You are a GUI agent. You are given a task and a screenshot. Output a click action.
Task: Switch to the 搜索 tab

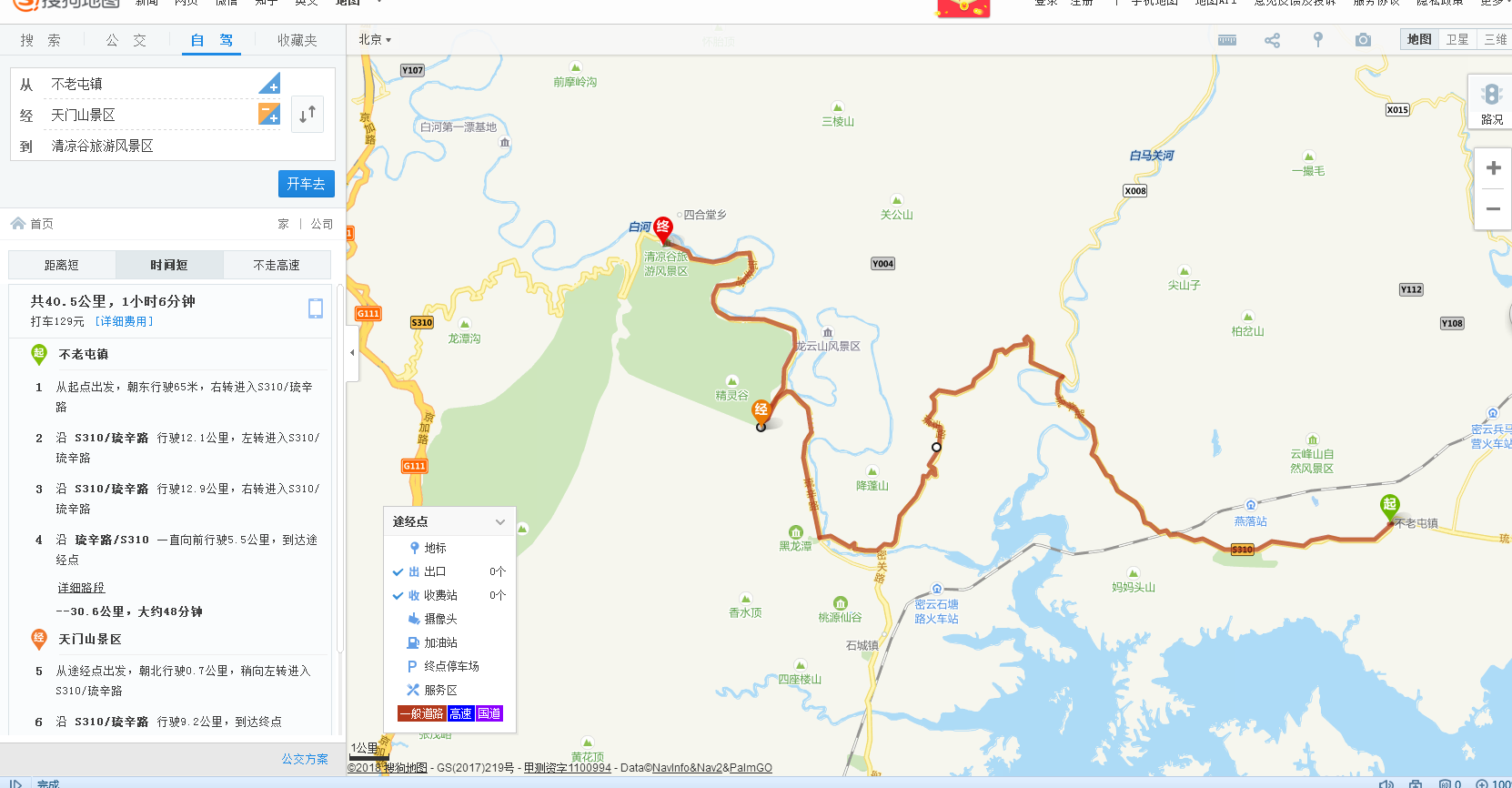point(41,40)
